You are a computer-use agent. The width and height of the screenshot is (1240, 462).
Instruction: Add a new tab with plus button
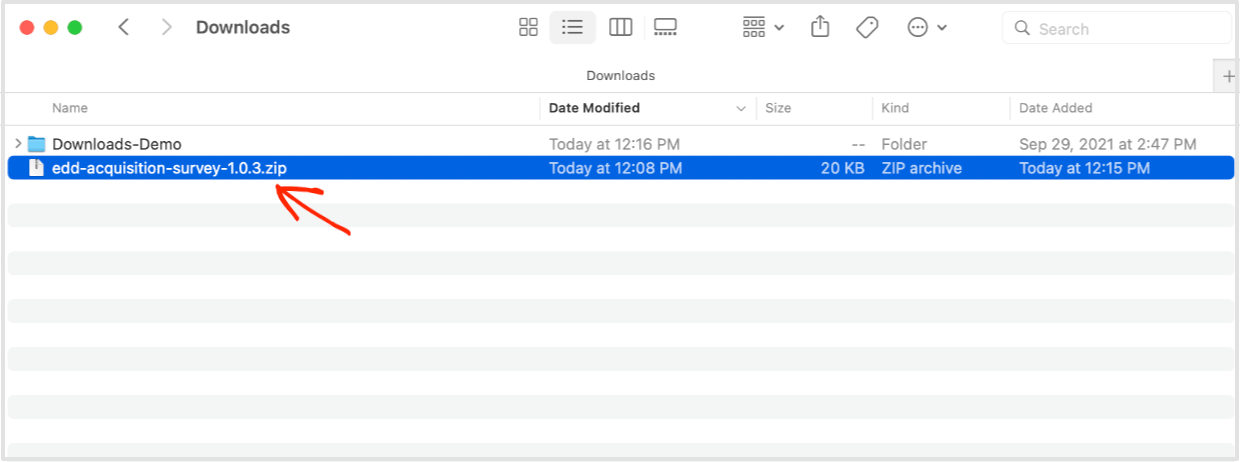[x=1227, y=76]
